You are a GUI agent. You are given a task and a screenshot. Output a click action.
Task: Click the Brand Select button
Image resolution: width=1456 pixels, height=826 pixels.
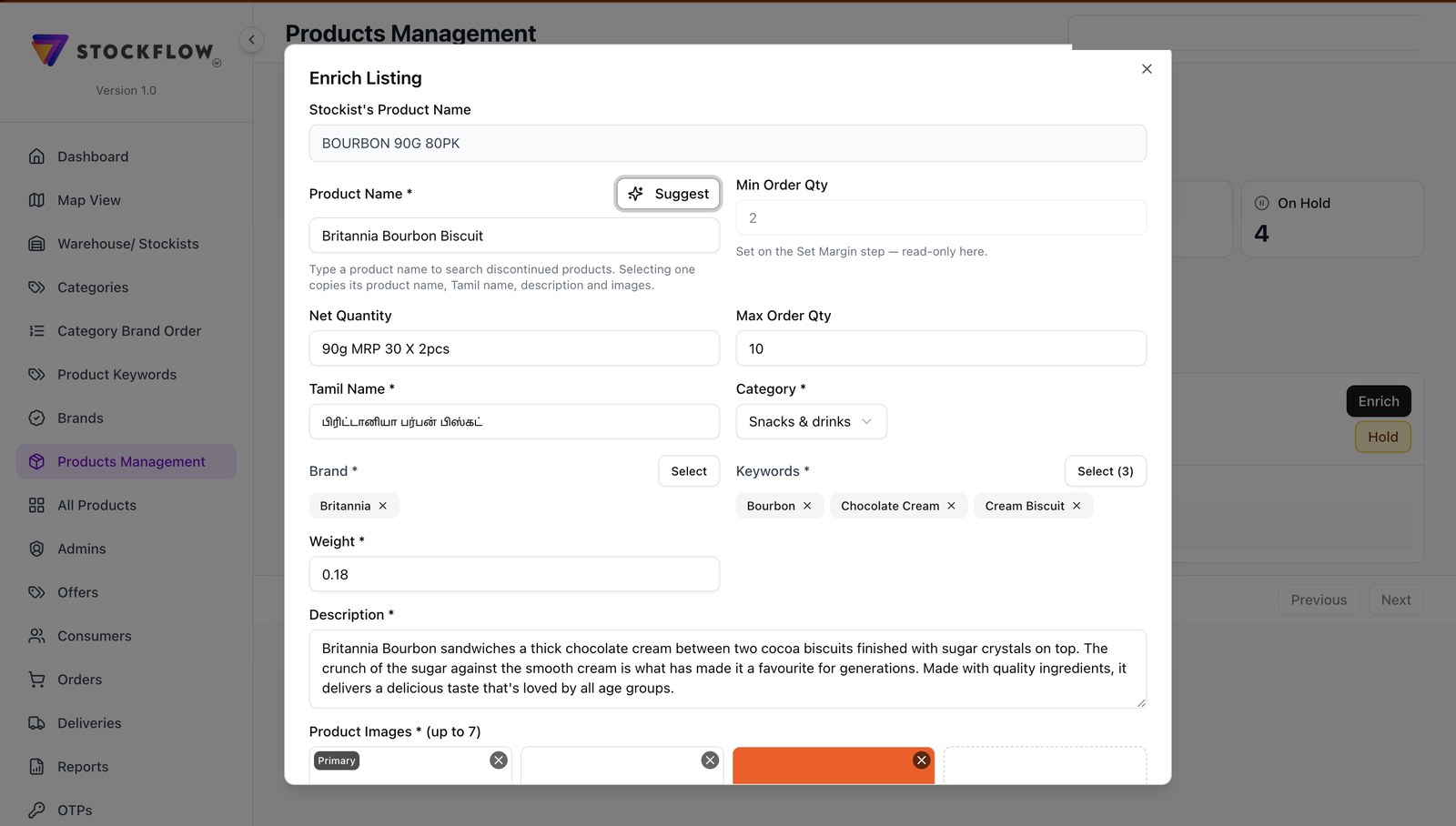[689, 471]
